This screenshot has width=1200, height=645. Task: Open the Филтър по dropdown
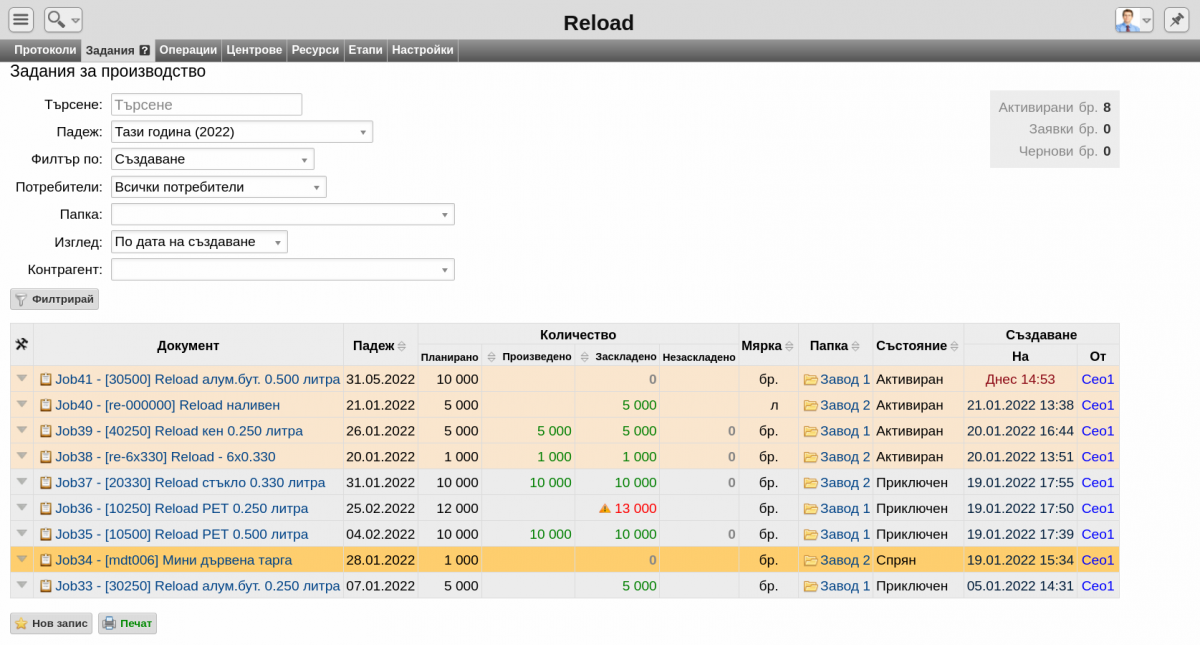[213, 159]
